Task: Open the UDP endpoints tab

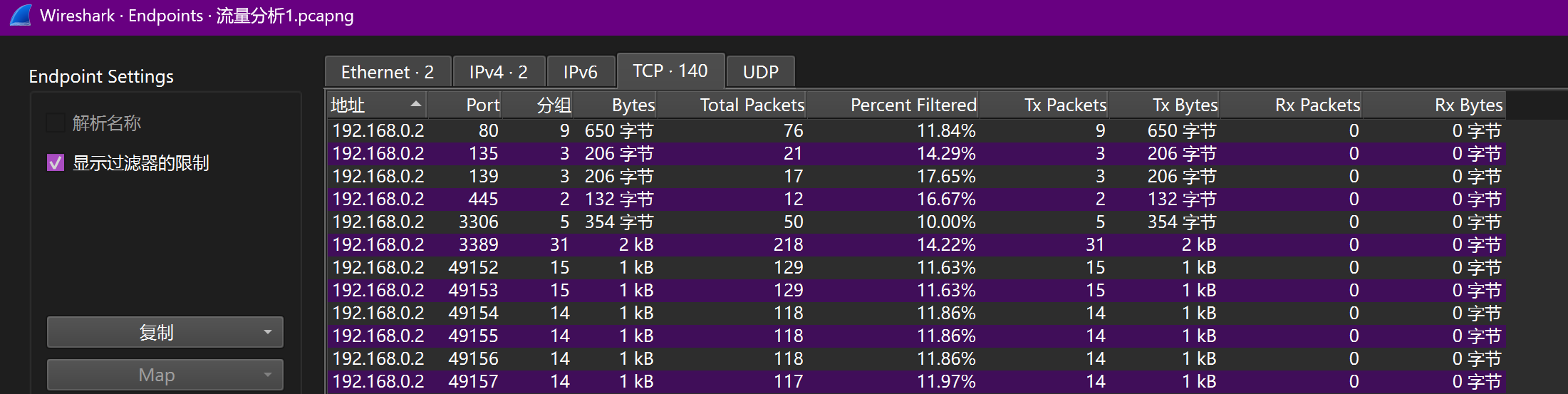Action: tap(760, 72)
